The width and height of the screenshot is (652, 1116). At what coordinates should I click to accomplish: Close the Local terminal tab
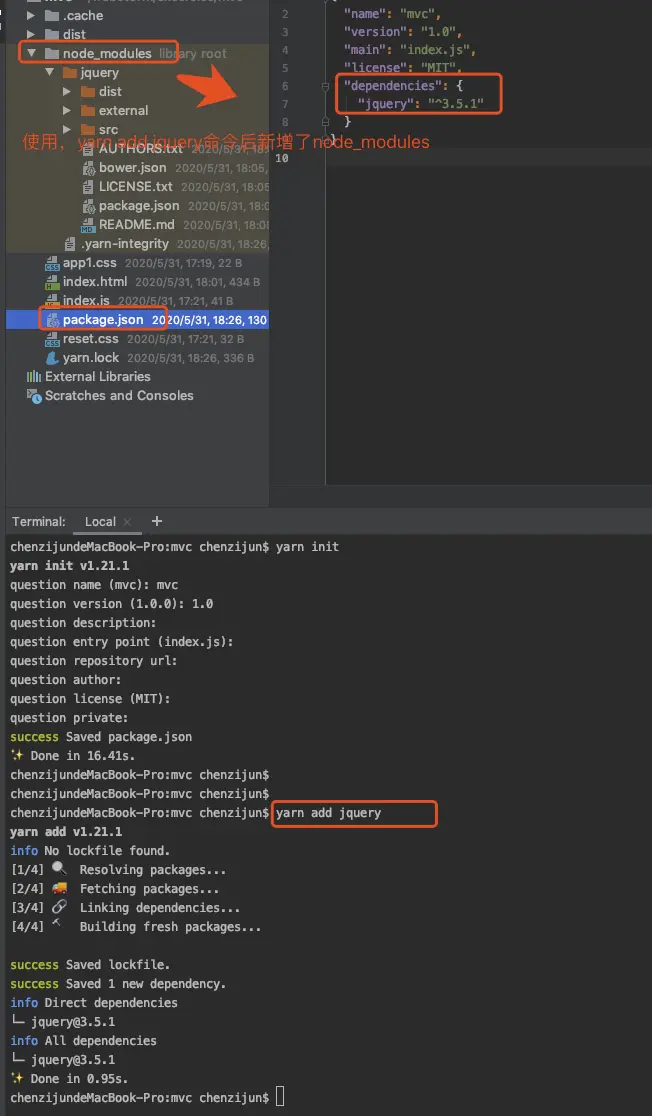click(127, 522)
